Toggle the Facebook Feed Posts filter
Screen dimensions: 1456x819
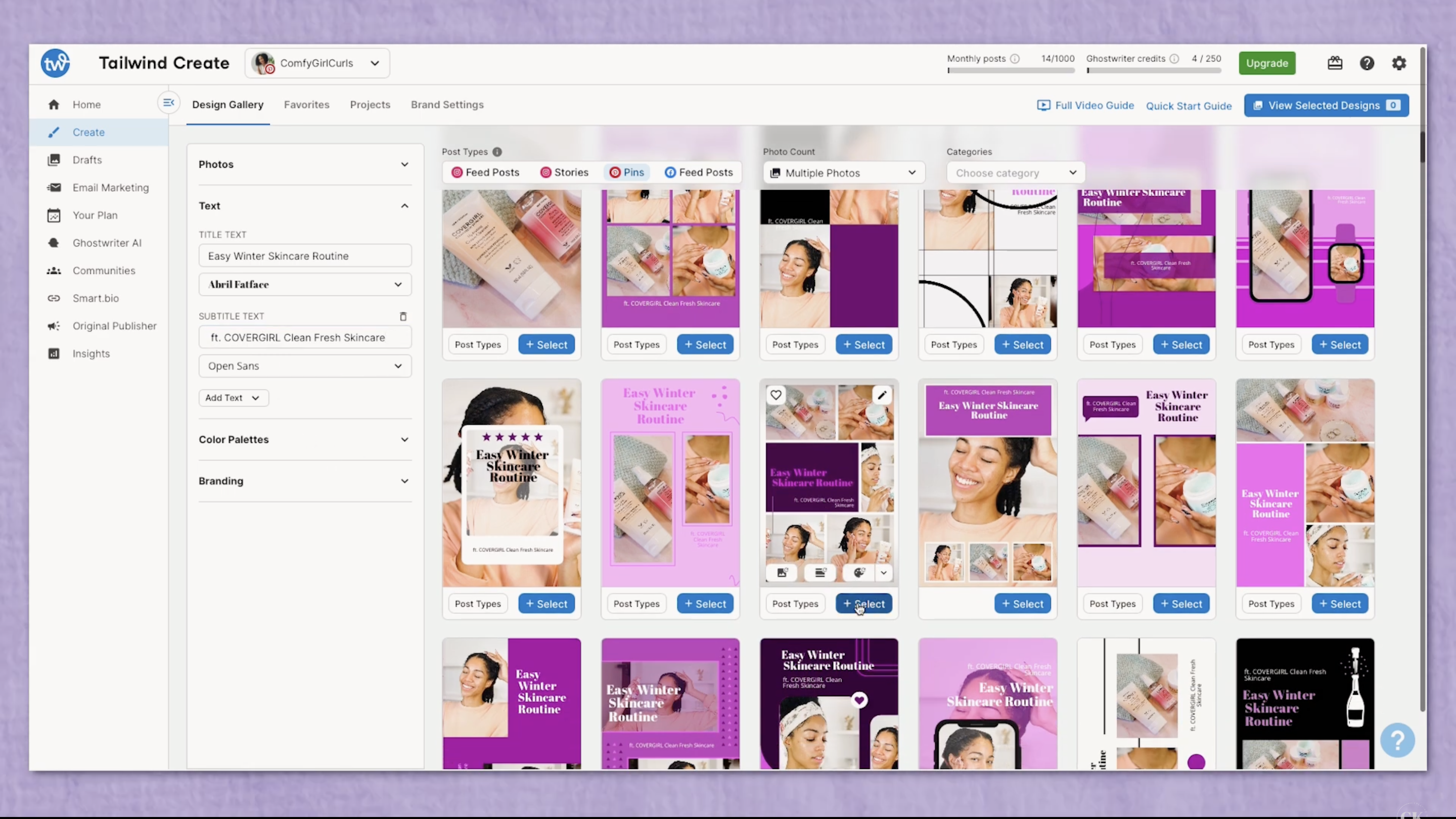point(699,172)
